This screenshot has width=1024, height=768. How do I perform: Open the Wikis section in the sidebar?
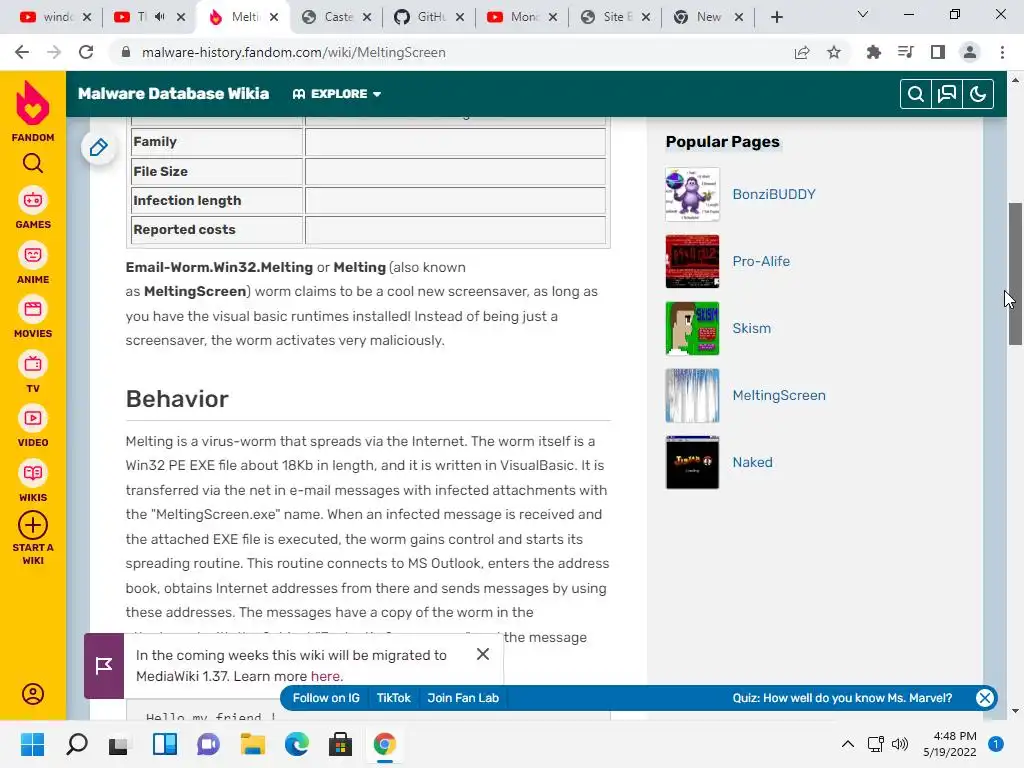[x=33, y=481]
